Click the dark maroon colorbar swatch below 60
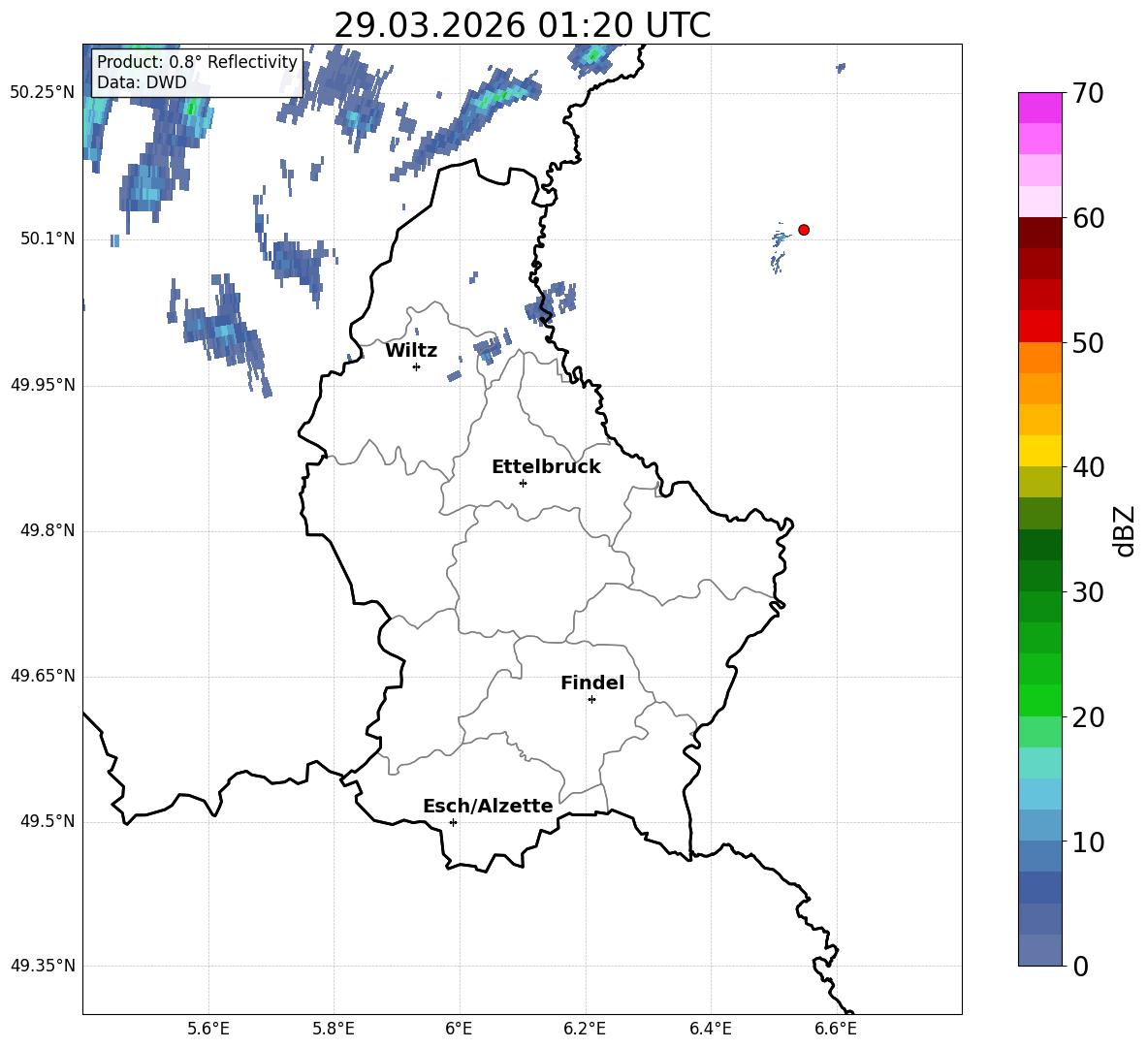 pyautogui.click(x=1039, y=233)
